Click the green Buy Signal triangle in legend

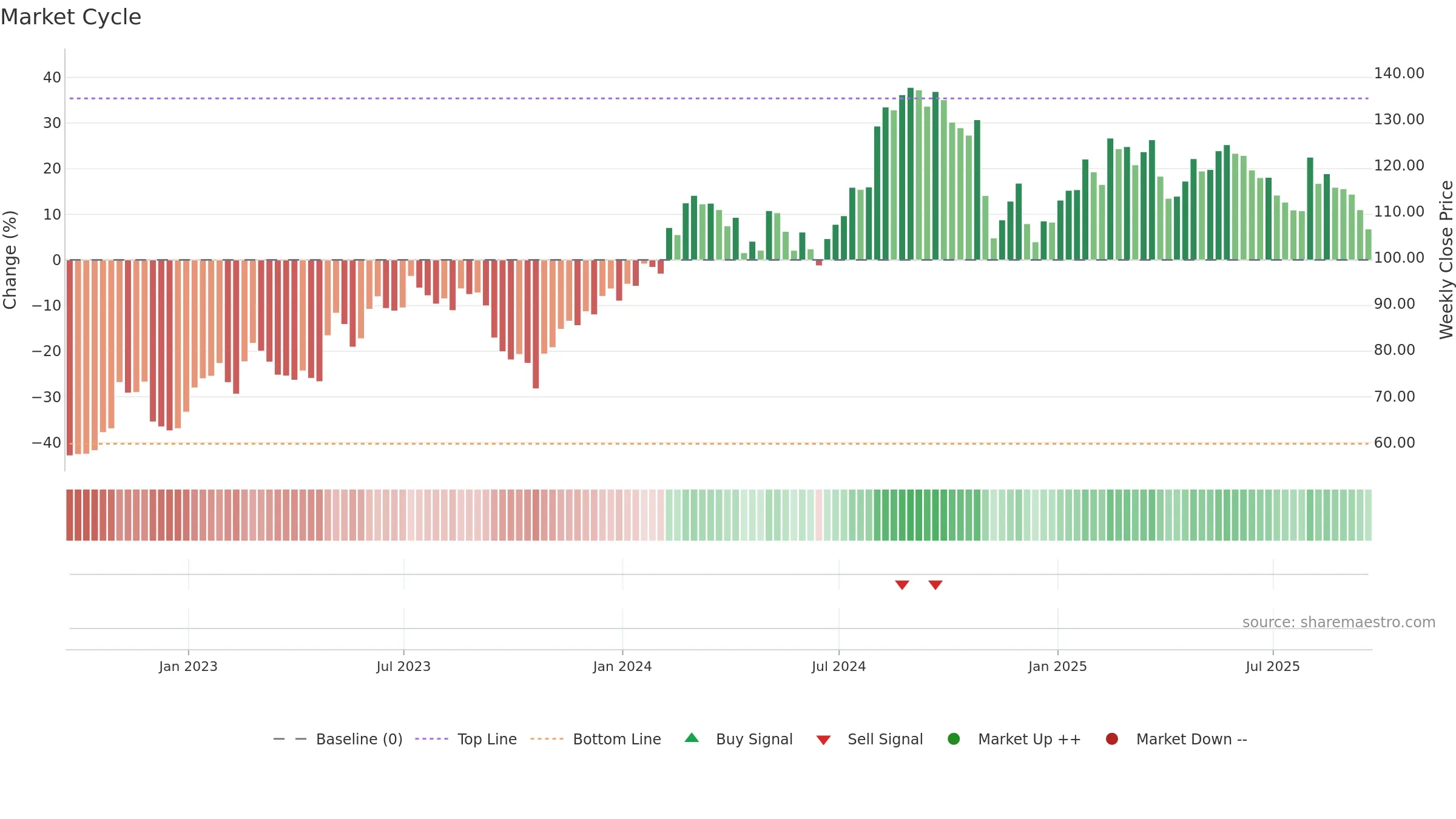692,738
